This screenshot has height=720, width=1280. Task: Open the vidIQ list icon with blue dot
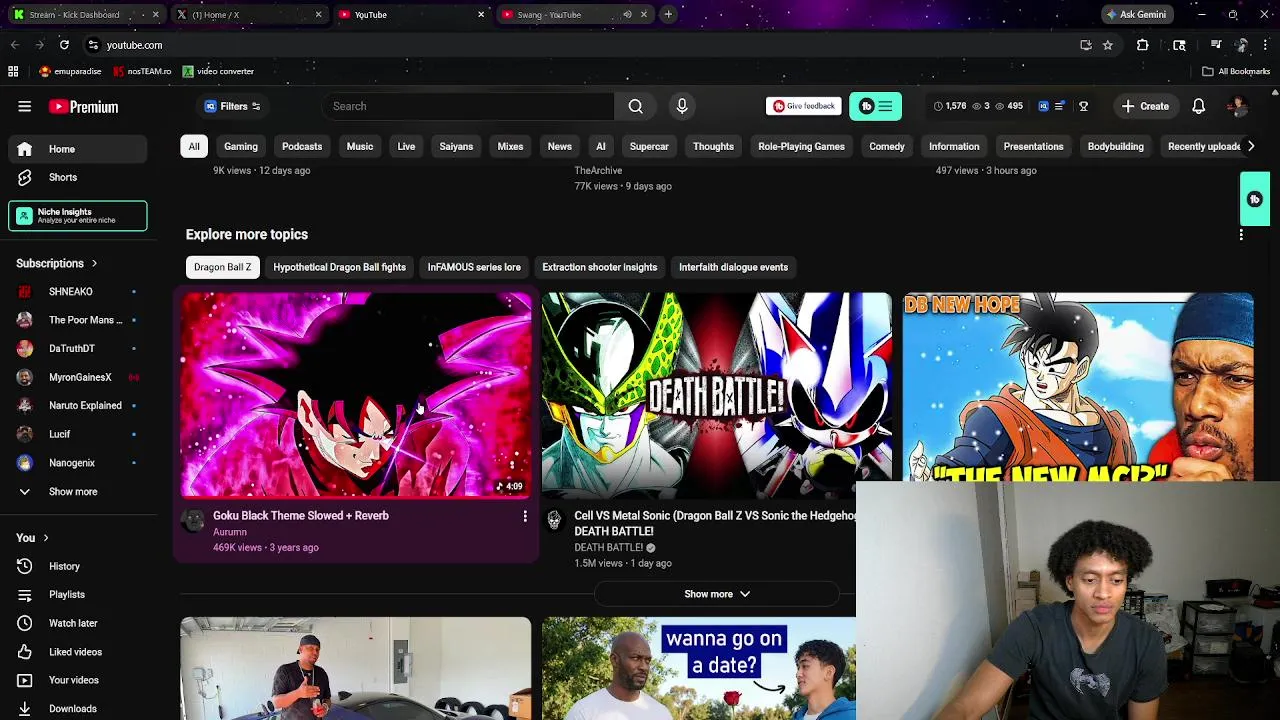[1060, 106]
